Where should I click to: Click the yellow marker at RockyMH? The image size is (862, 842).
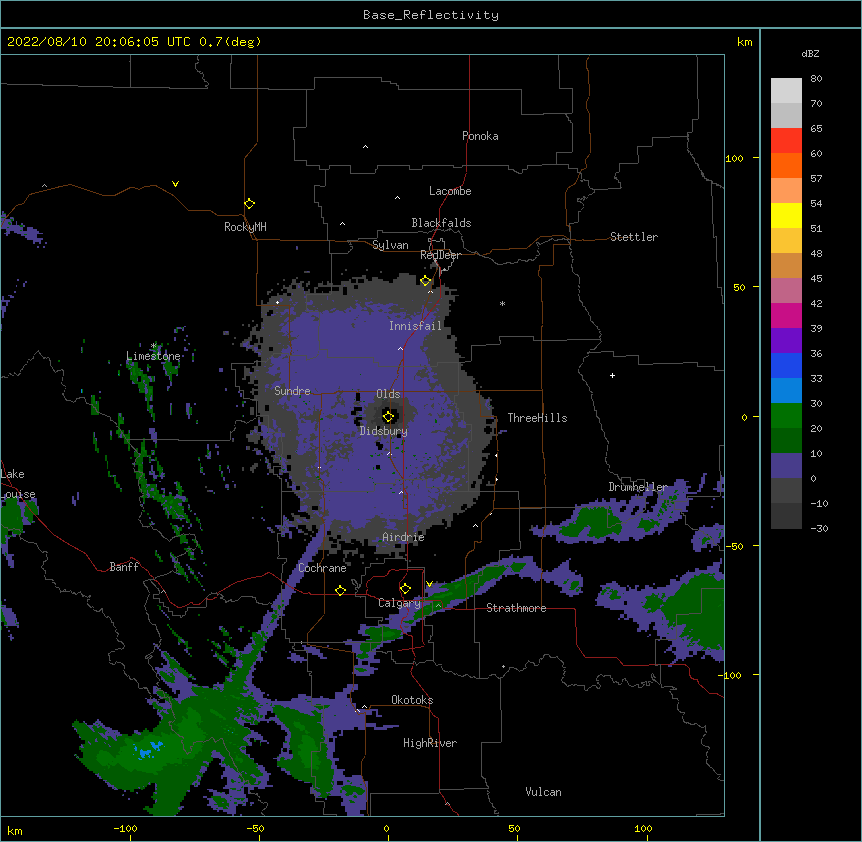pos(250,204)
